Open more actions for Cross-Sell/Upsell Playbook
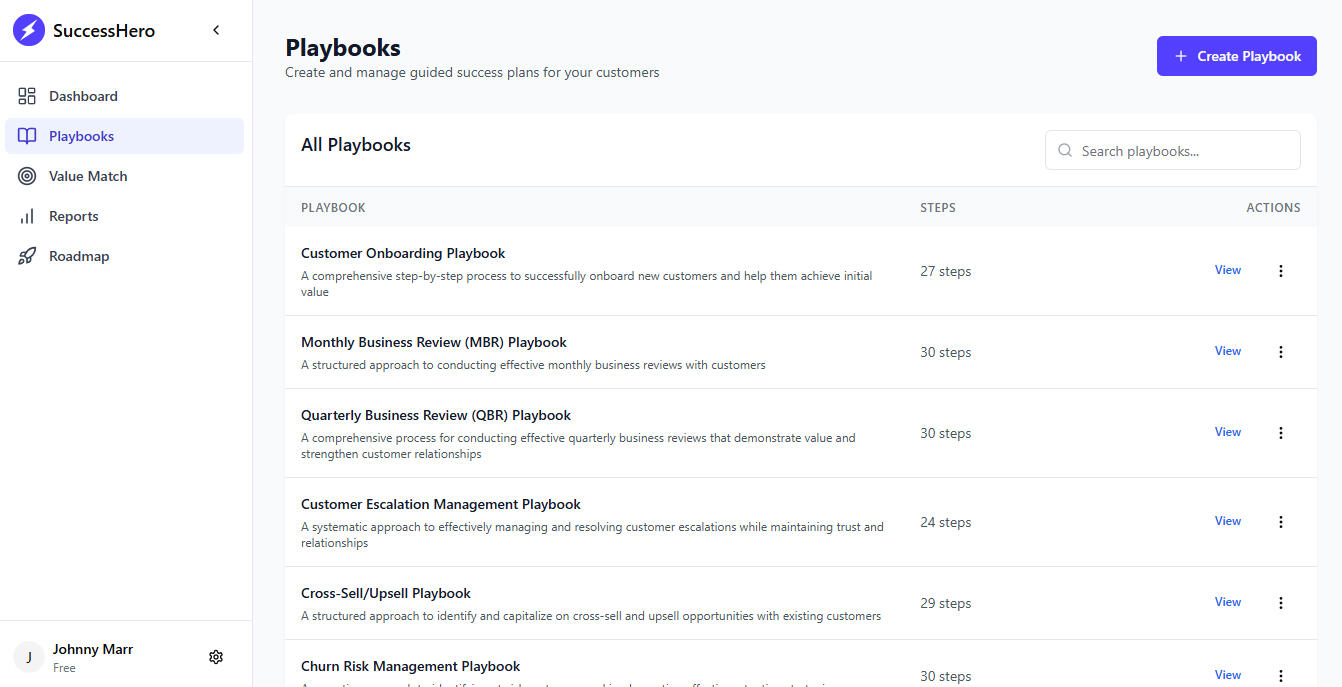 (1280, 603)
